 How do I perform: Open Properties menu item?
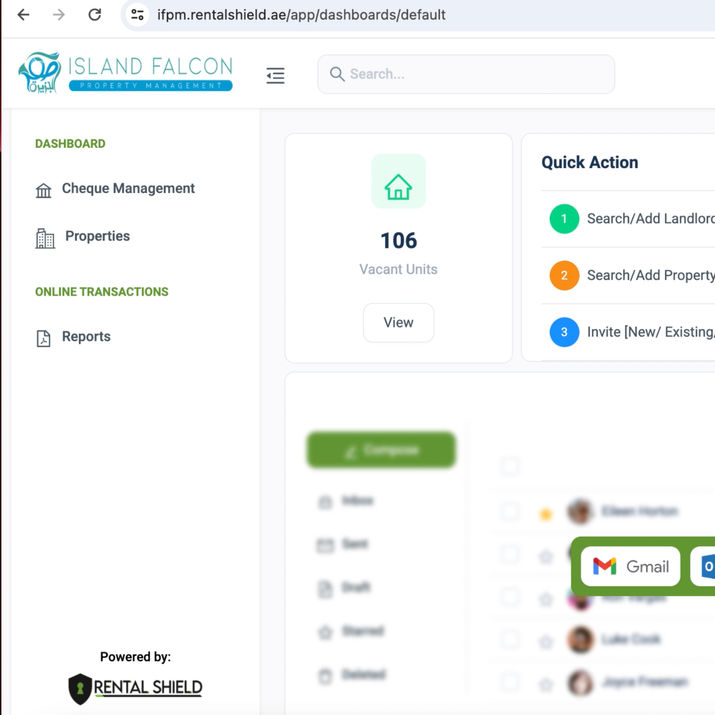click(x=83, y=237)
